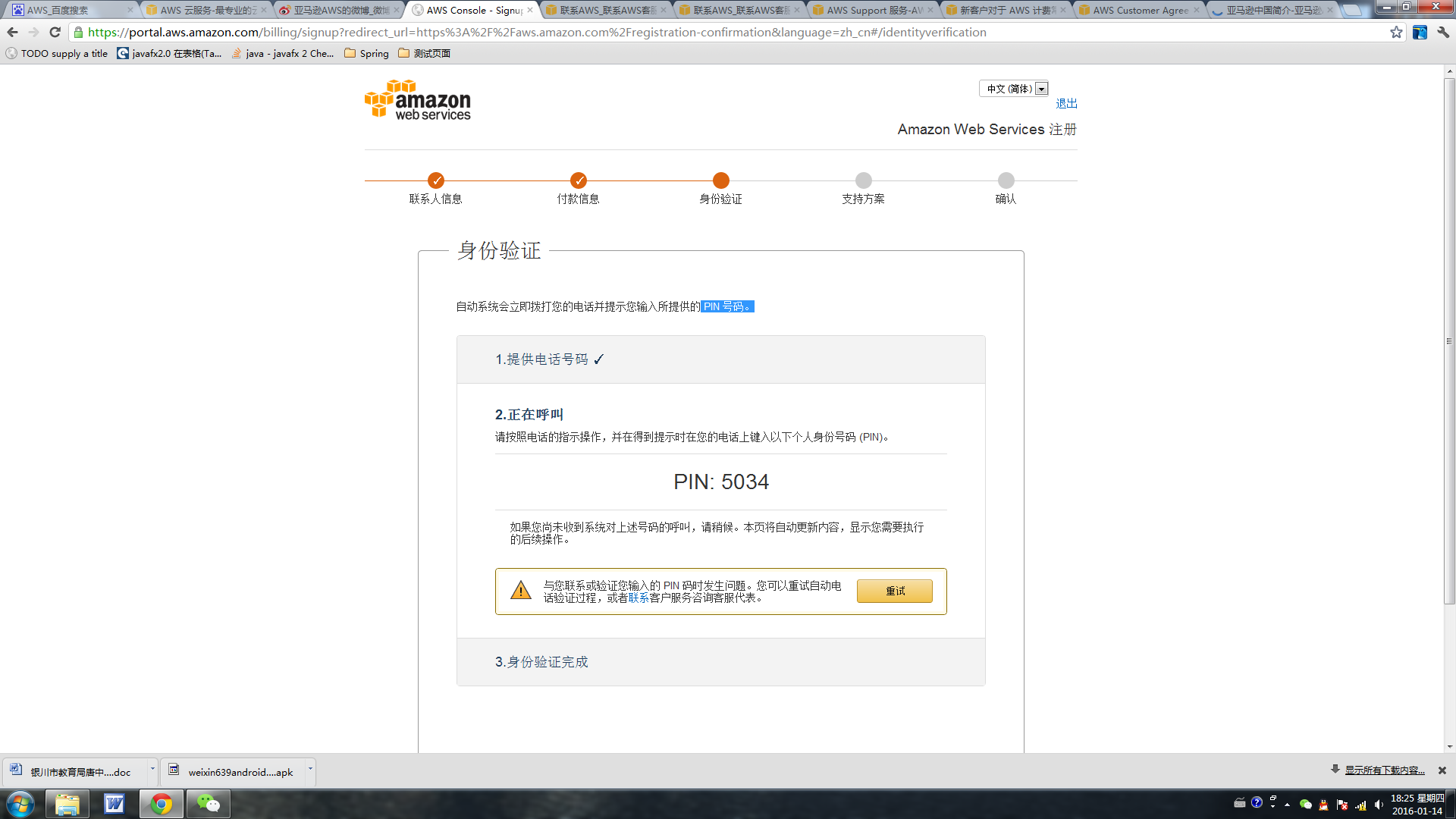Select the AWS Console - Signup tab
The image size is (1456, 819).
pyautogui.click(x=474, y=10)
